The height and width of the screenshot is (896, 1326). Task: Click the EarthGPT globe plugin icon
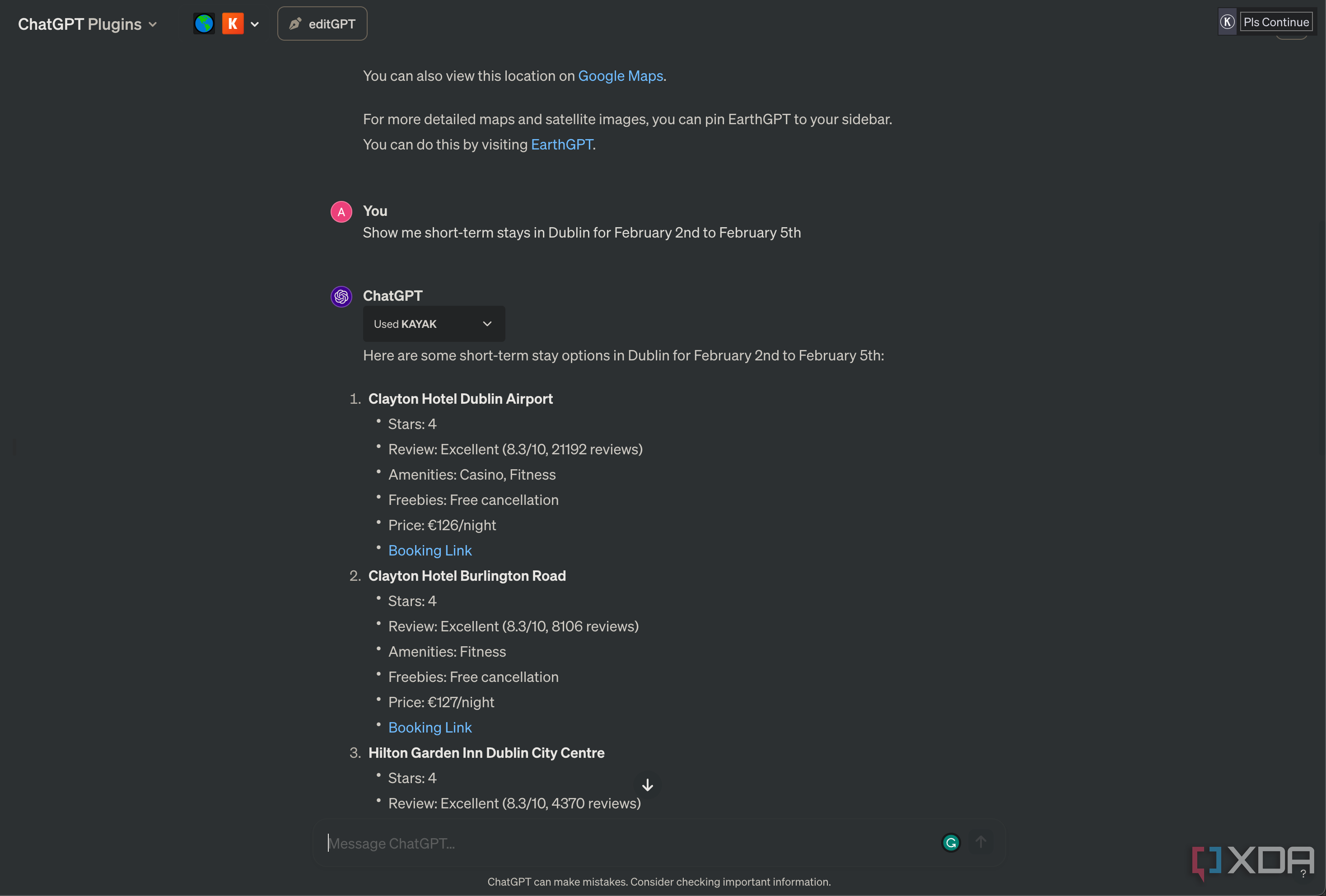pyautogui.click(x=204, y=23)
